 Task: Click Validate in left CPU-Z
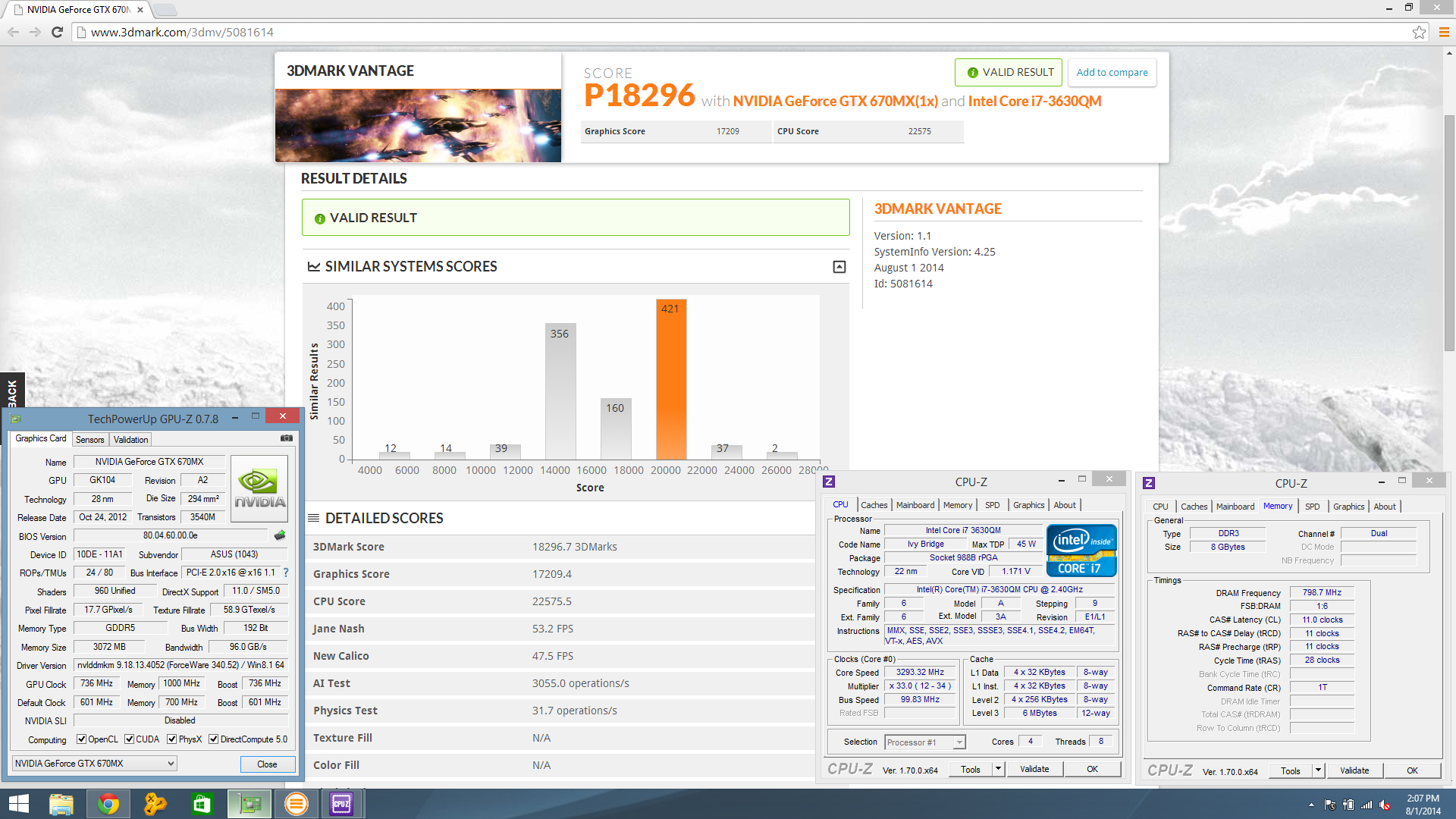(1034, 769)
